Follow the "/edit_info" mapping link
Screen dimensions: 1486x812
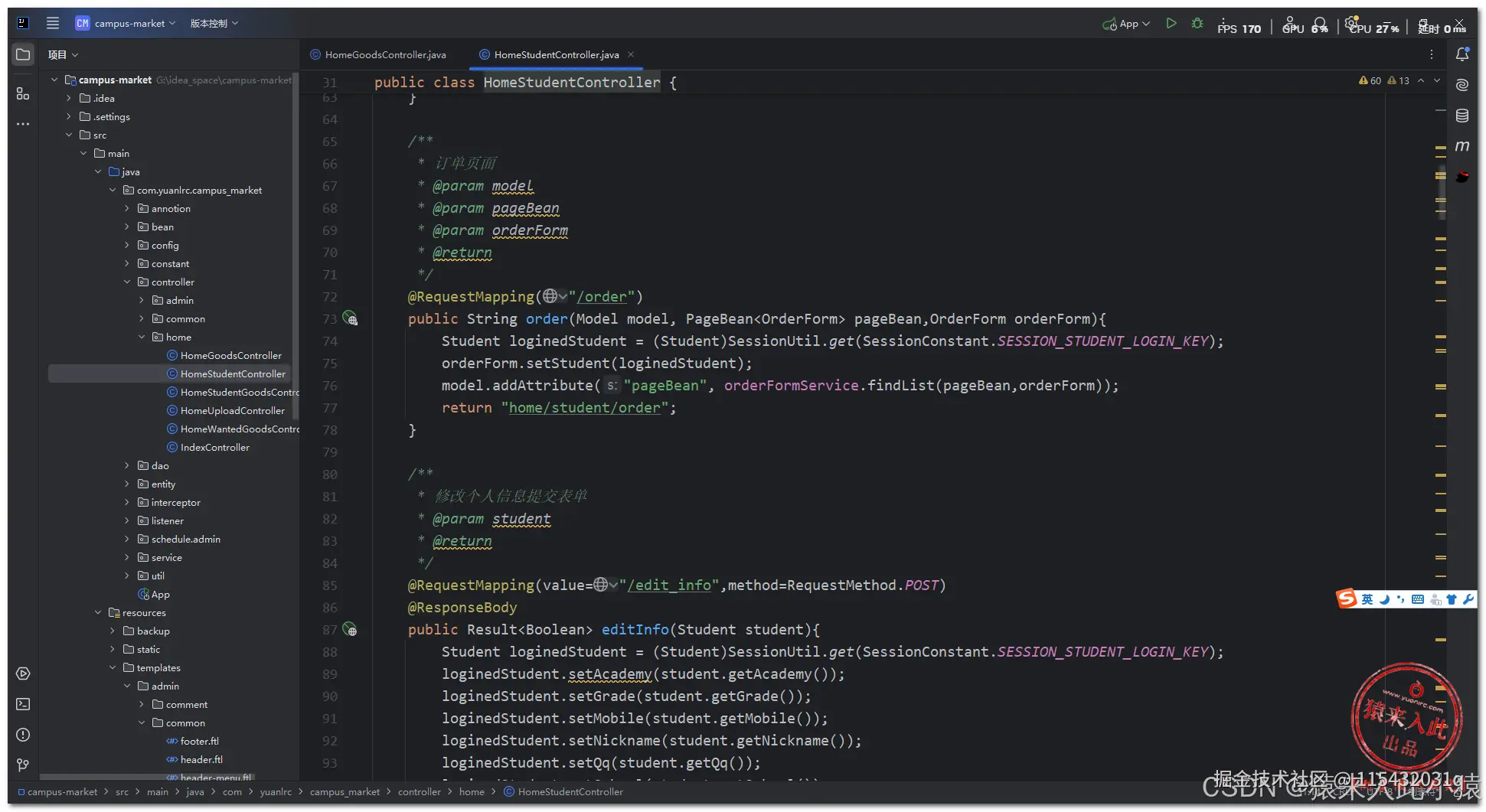670,585
